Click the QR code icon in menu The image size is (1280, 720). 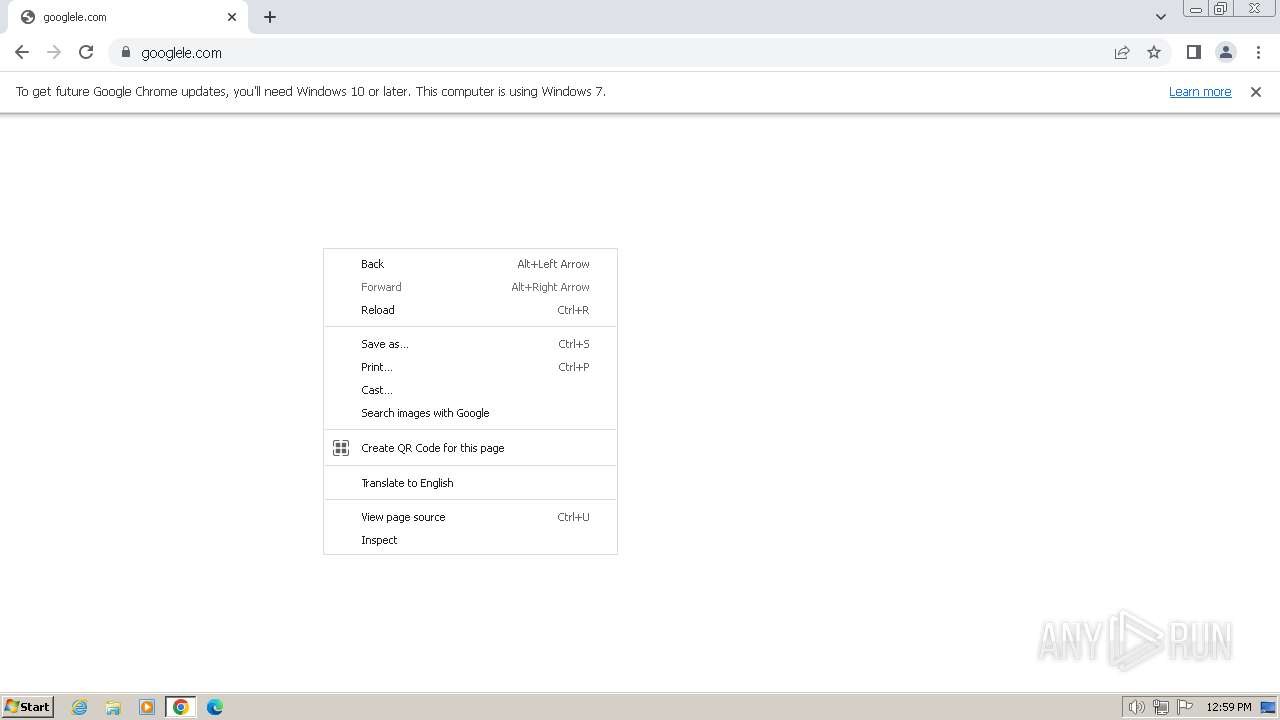click(x=341, y=448)
